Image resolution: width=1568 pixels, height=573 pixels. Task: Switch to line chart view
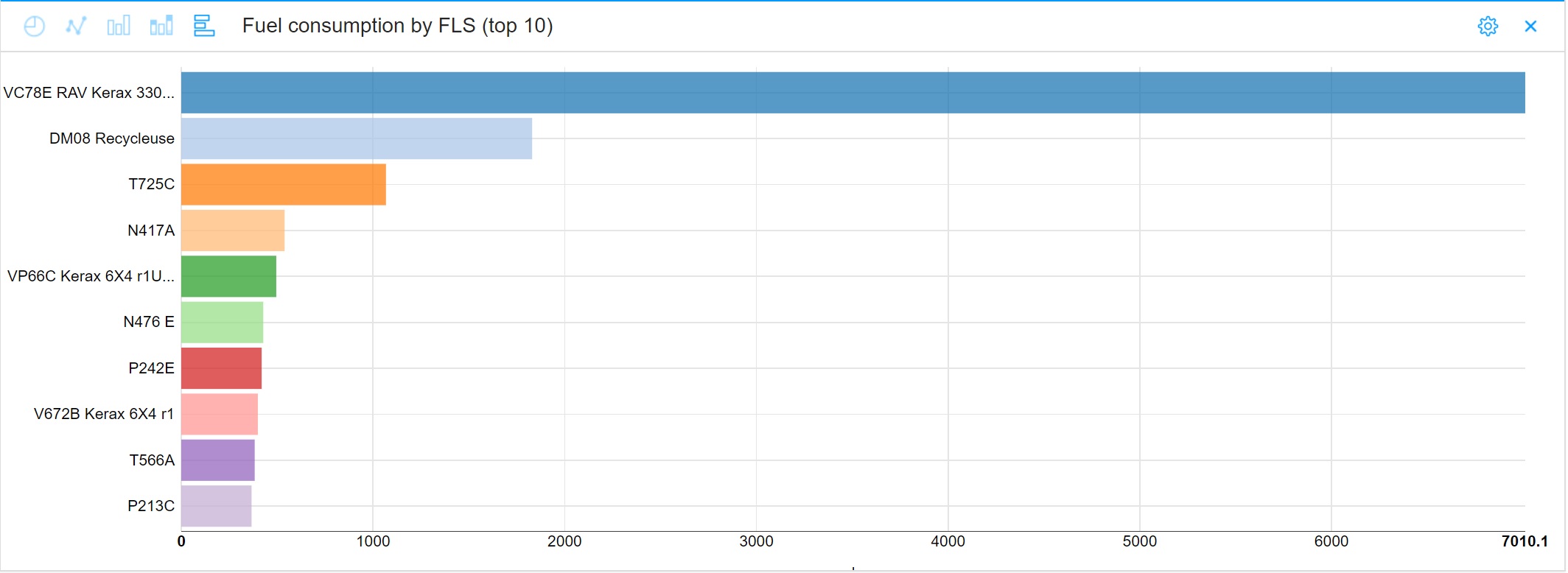pyautogui.click(x=76, y=27)
